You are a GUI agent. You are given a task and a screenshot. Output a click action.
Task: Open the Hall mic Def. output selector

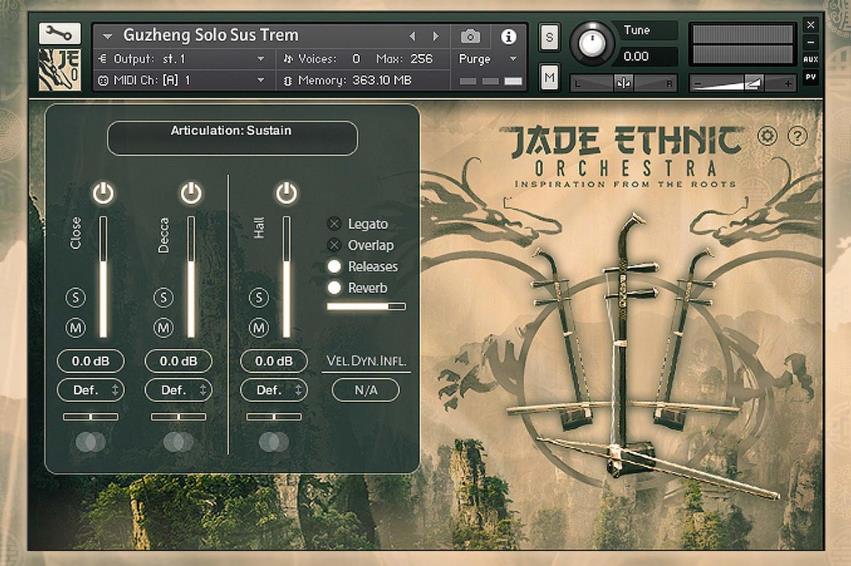(x=274, y=390)
